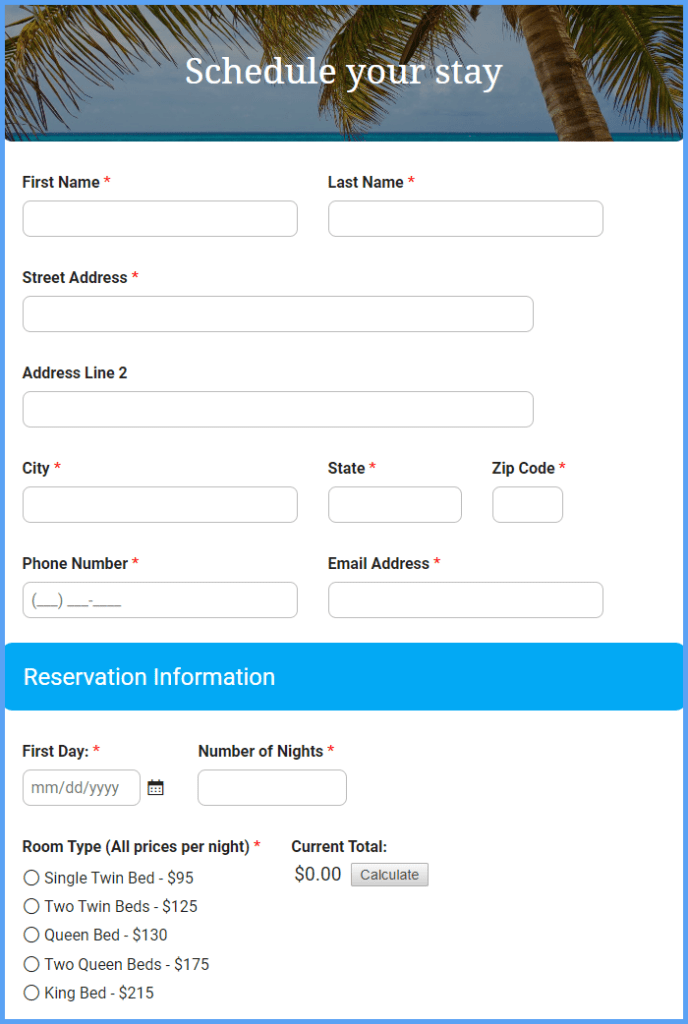
Task: Click the First Day date field
Action: (x=81, y=788)
